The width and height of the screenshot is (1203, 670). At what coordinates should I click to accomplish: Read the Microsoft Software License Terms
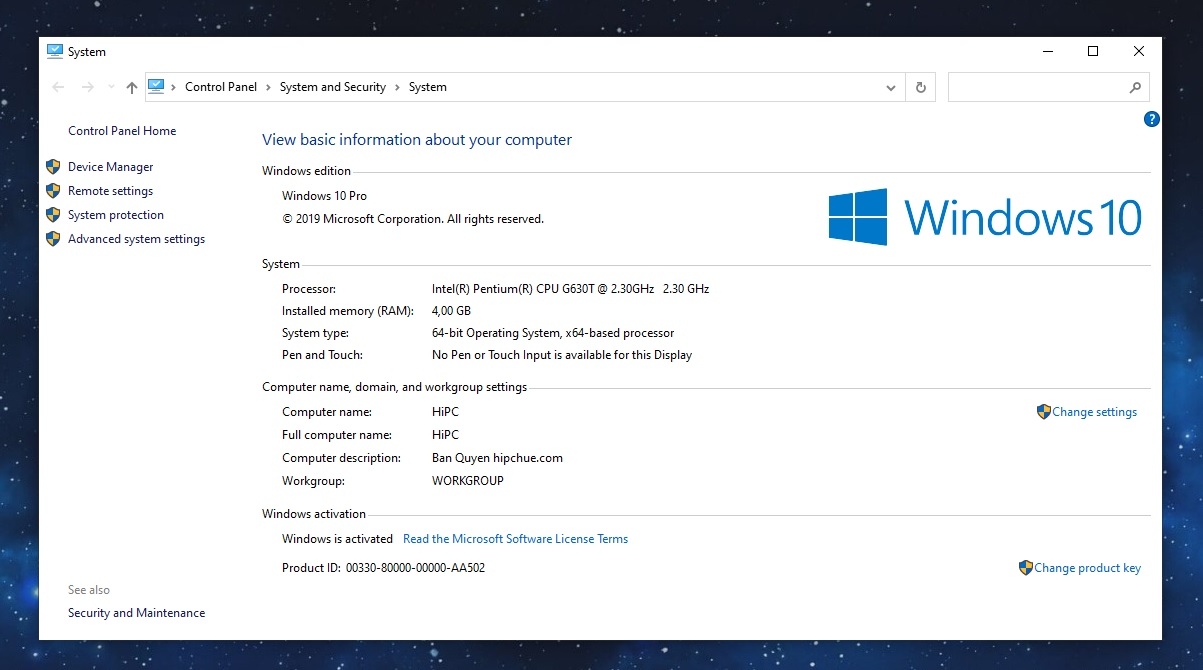click(x=515, y=539)
